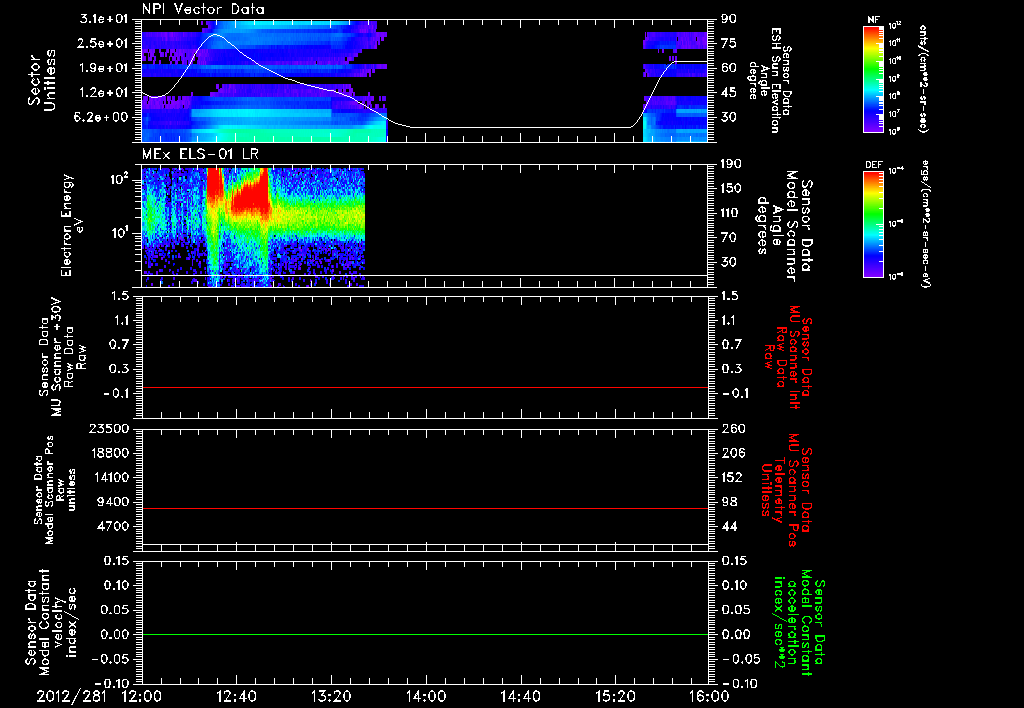Click the red MU Scanner Pos Telemetry label

pyautogui.click(x=788, y=490)
